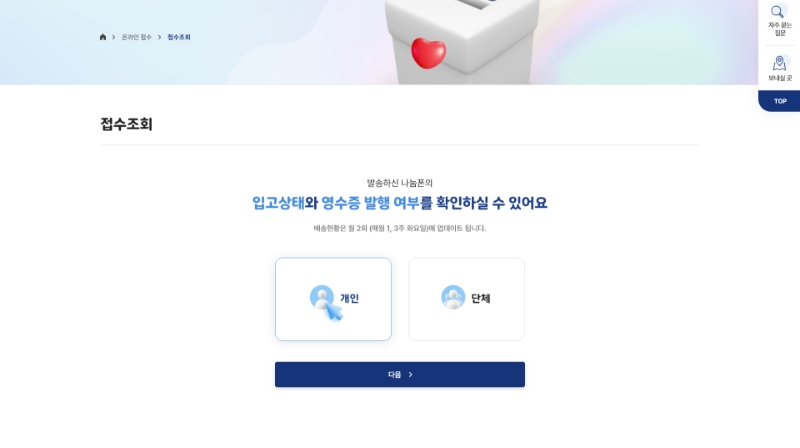Open the map pin 보내실 곳 icon
Viewport: 800px width, 448px height.
pos(779,63)
